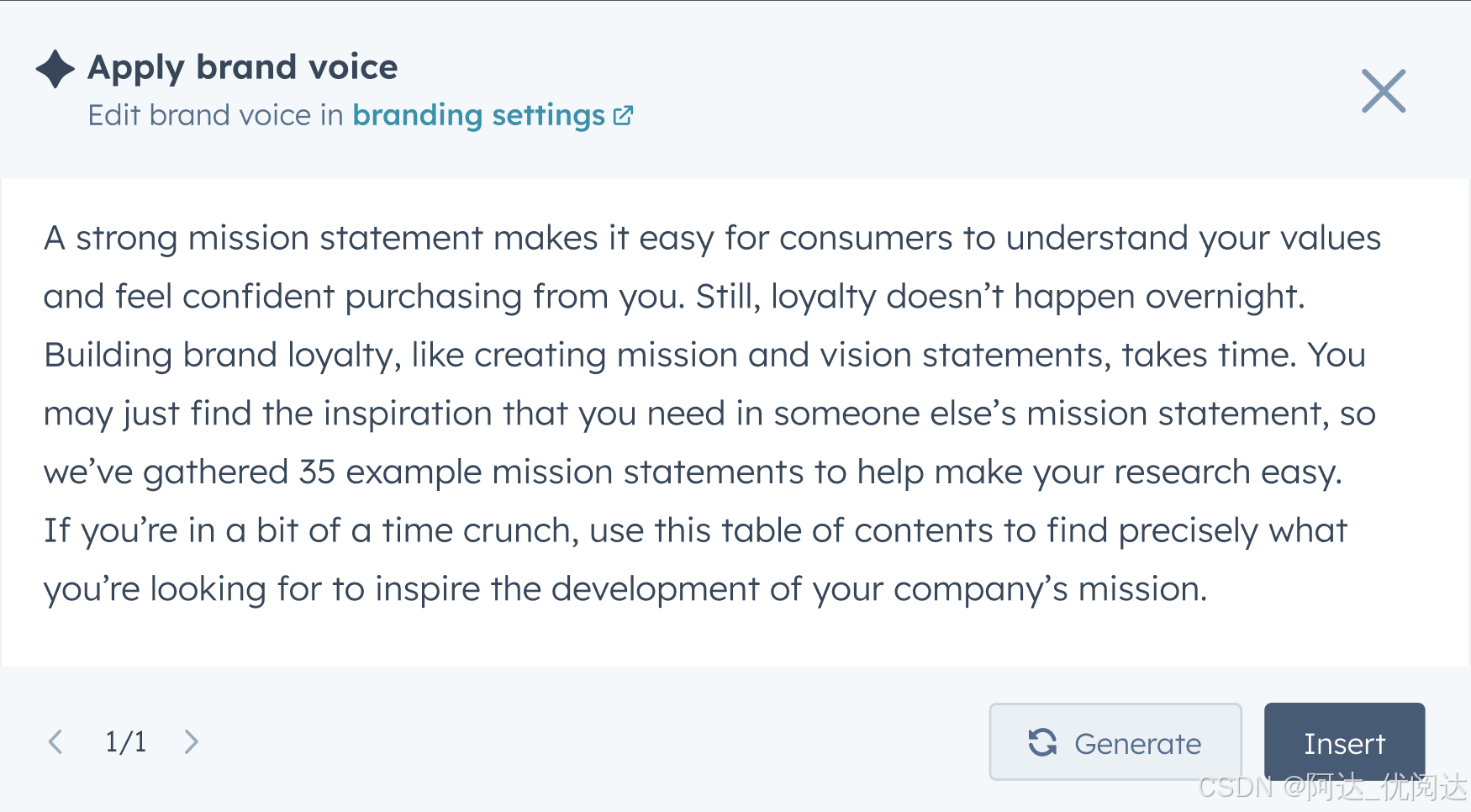
Task: Close the Apply brand voice panel
Action: point(1384,91)
